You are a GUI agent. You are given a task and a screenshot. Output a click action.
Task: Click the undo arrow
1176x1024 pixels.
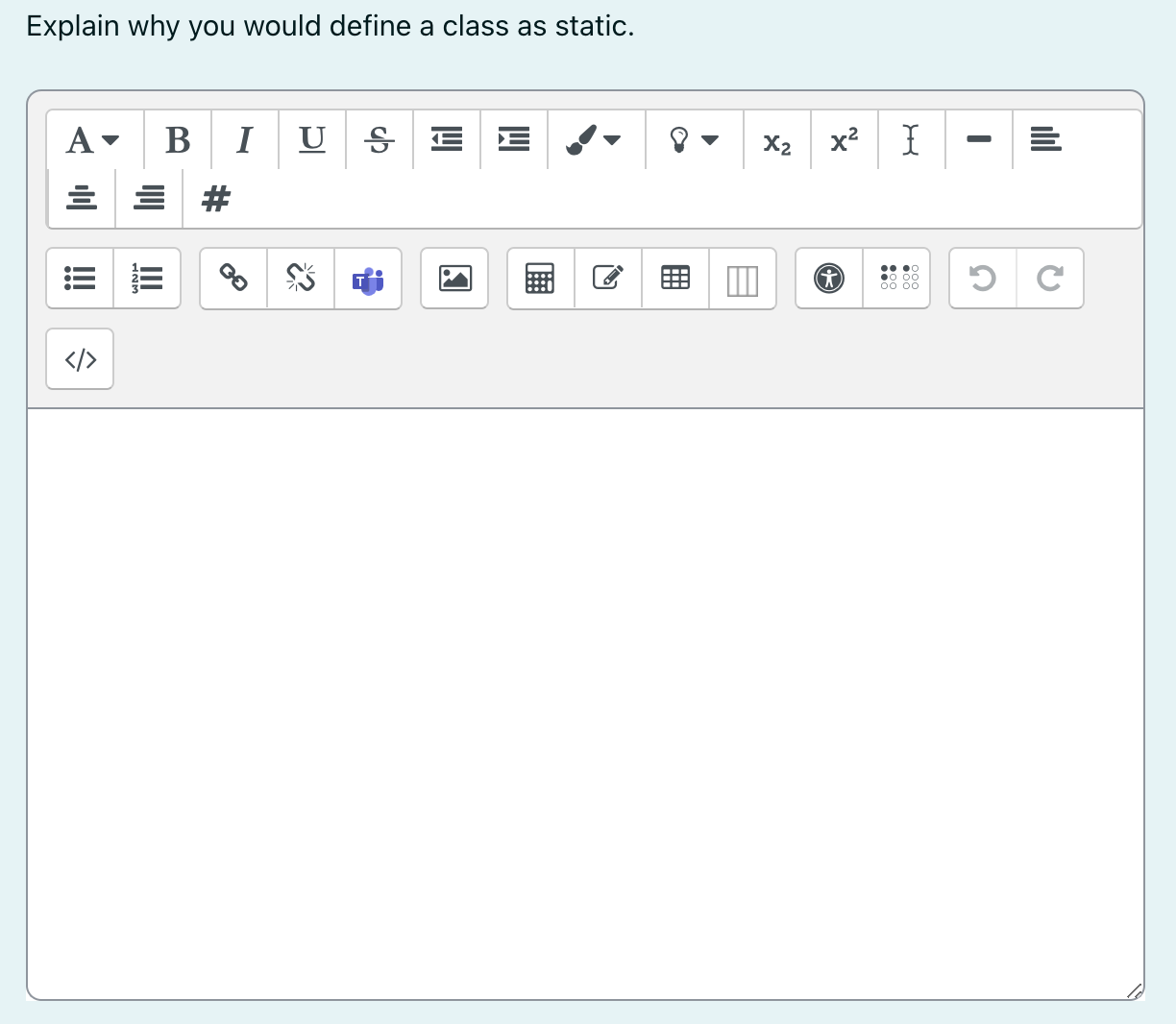[983, 279]
